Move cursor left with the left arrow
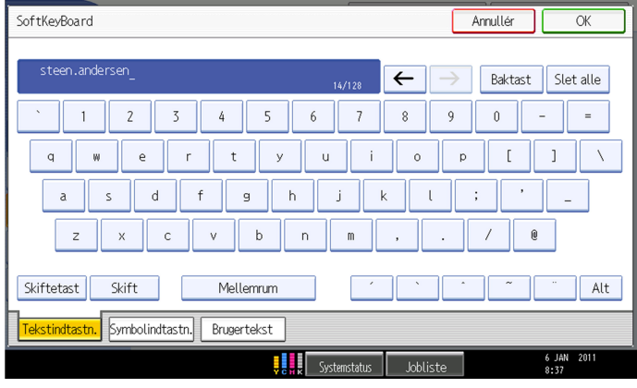This screenshot has width=637, height=388. pyautogui.click(x=405, y=79)
